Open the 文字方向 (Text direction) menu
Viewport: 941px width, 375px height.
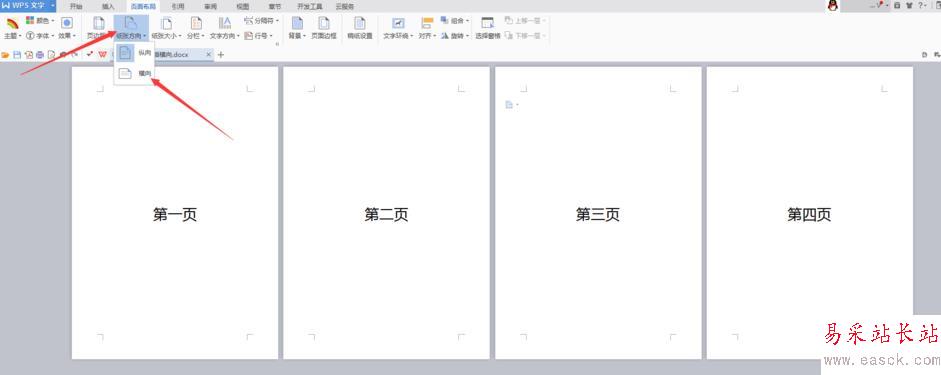(x=224, y=28)
